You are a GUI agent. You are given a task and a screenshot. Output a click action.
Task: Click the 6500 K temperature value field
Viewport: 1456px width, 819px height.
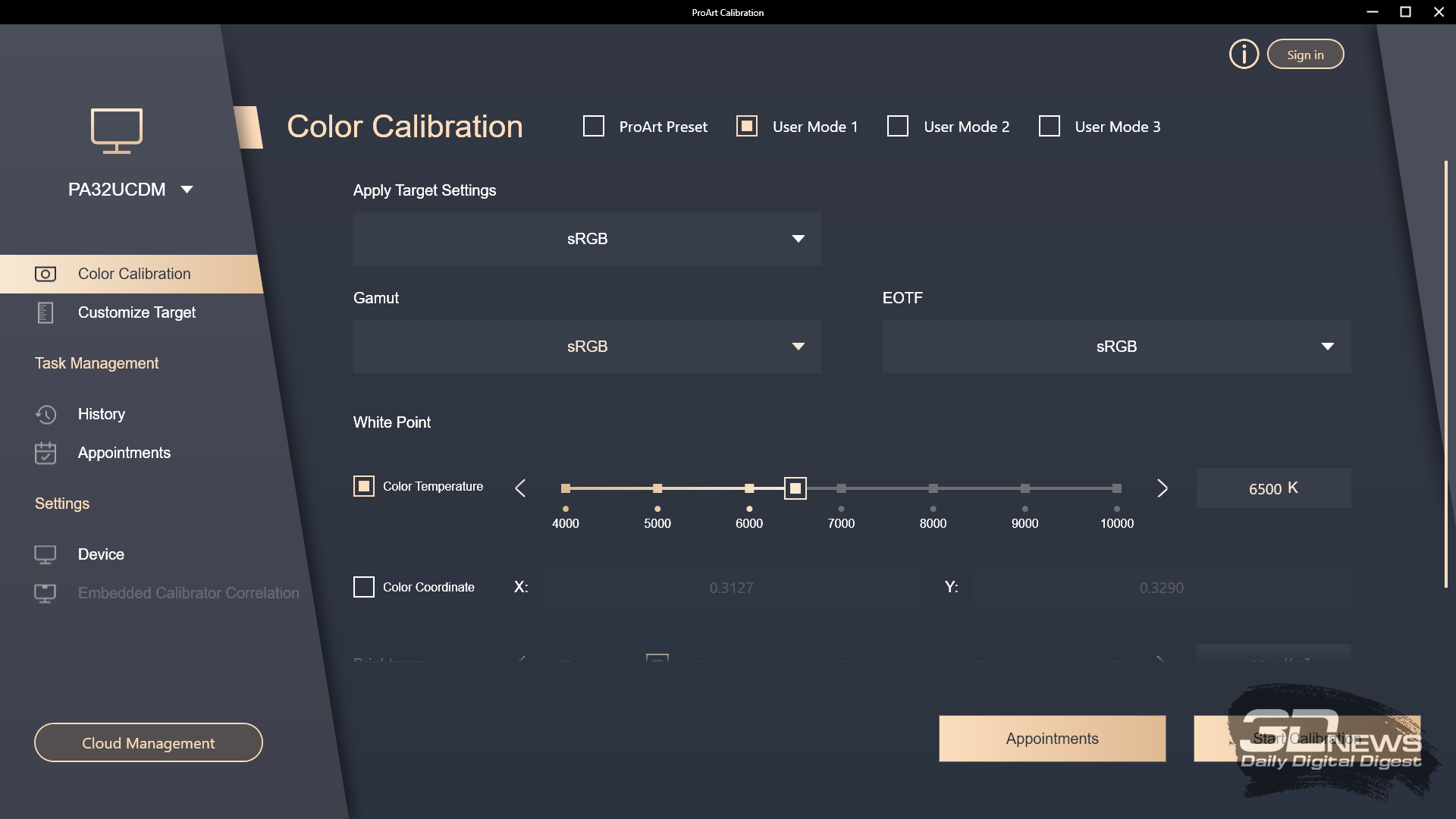pos(1273,488)
